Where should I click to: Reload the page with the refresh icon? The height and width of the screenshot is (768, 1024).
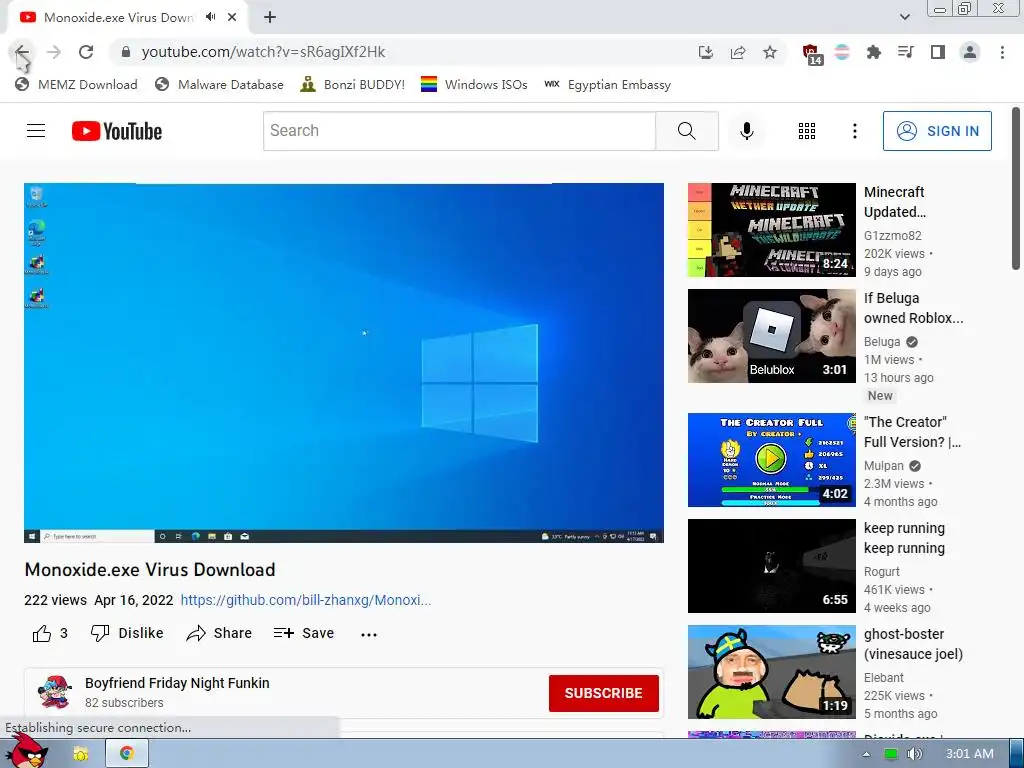86,52
